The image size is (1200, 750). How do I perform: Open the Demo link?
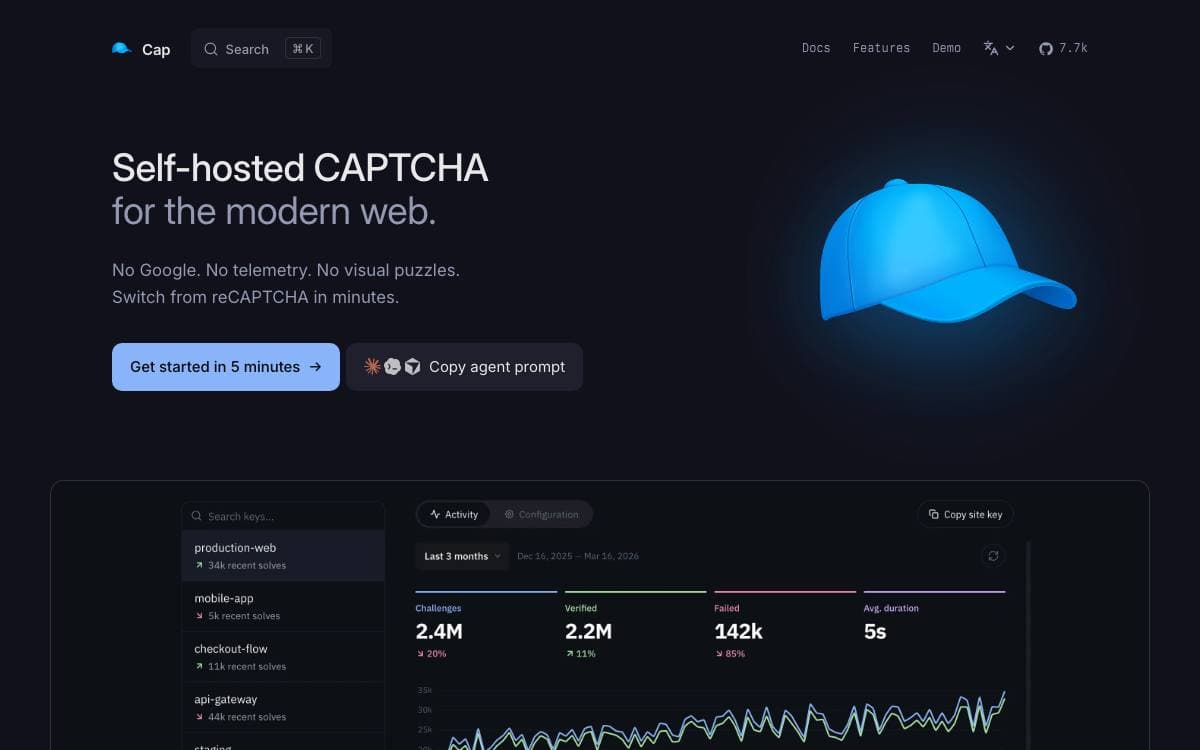point(946,48)
